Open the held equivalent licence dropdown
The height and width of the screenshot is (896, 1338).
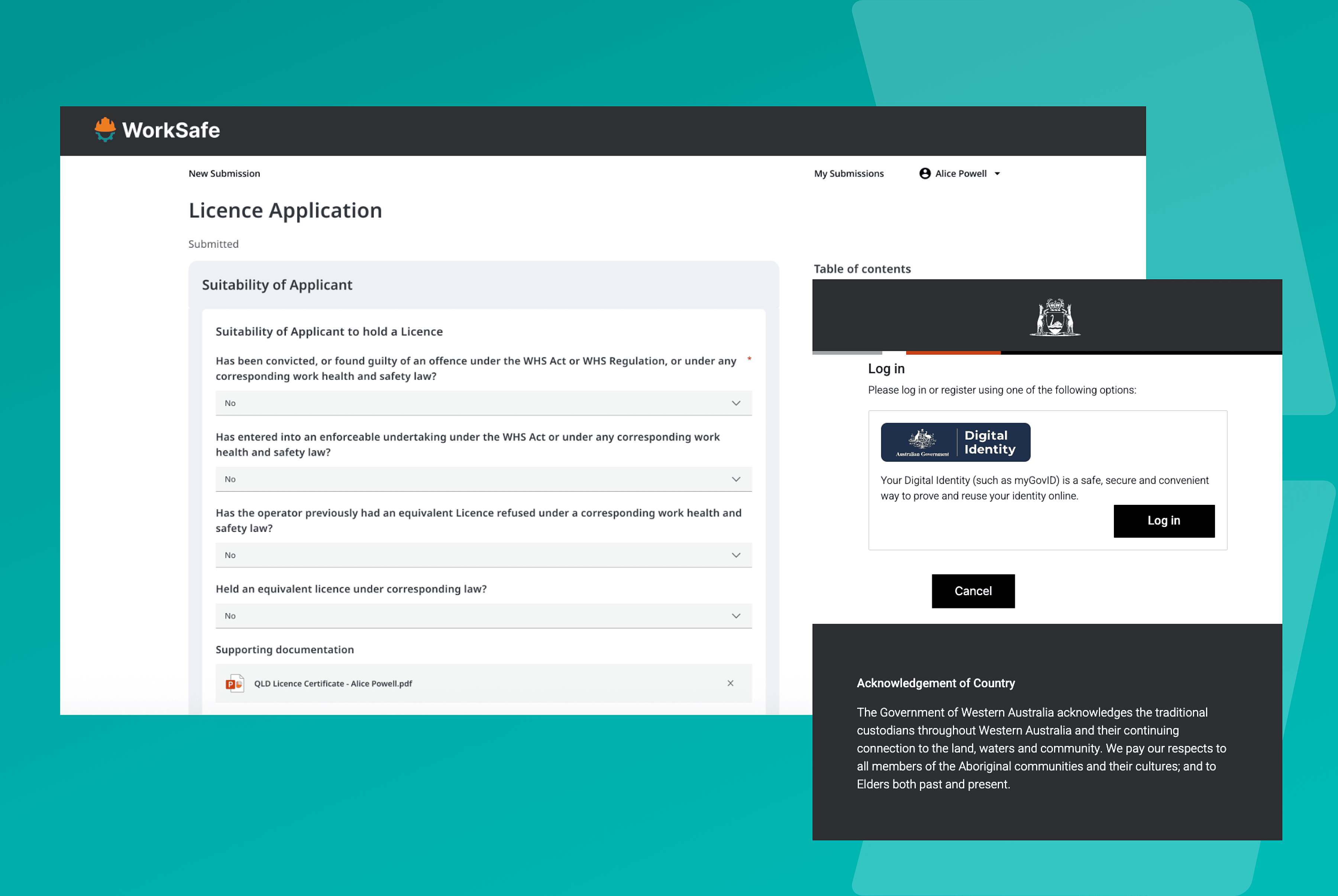(x=484, y=616)
